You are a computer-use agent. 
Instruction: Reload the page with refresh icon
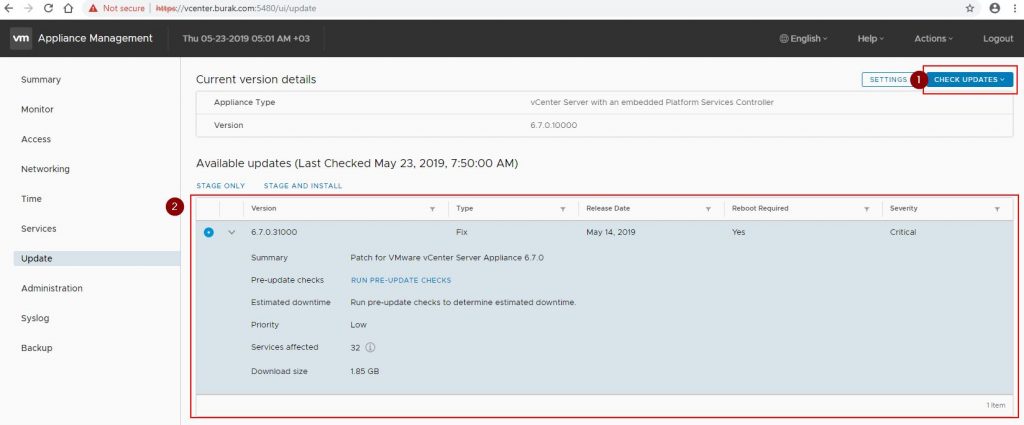[x=48, y=8]
